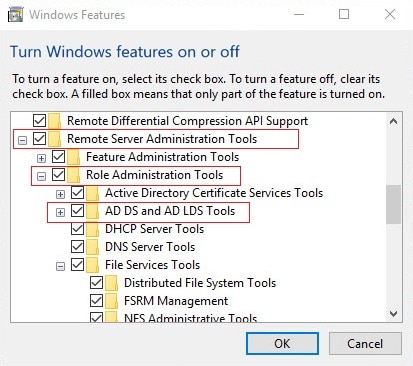Select the Distributed File System Tools label

[200, 283]
